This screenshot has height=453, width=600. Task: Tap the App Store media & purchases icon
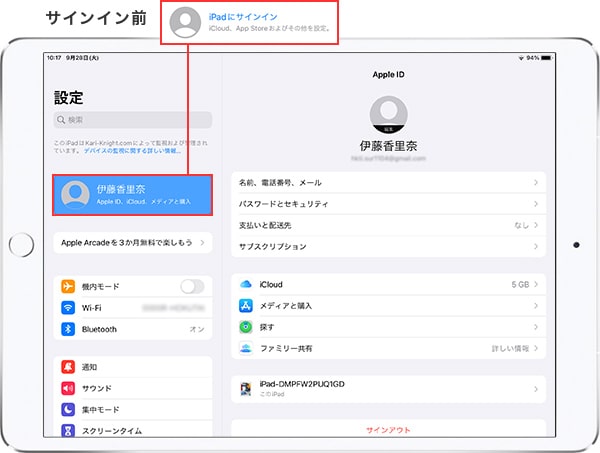(246, 306)
